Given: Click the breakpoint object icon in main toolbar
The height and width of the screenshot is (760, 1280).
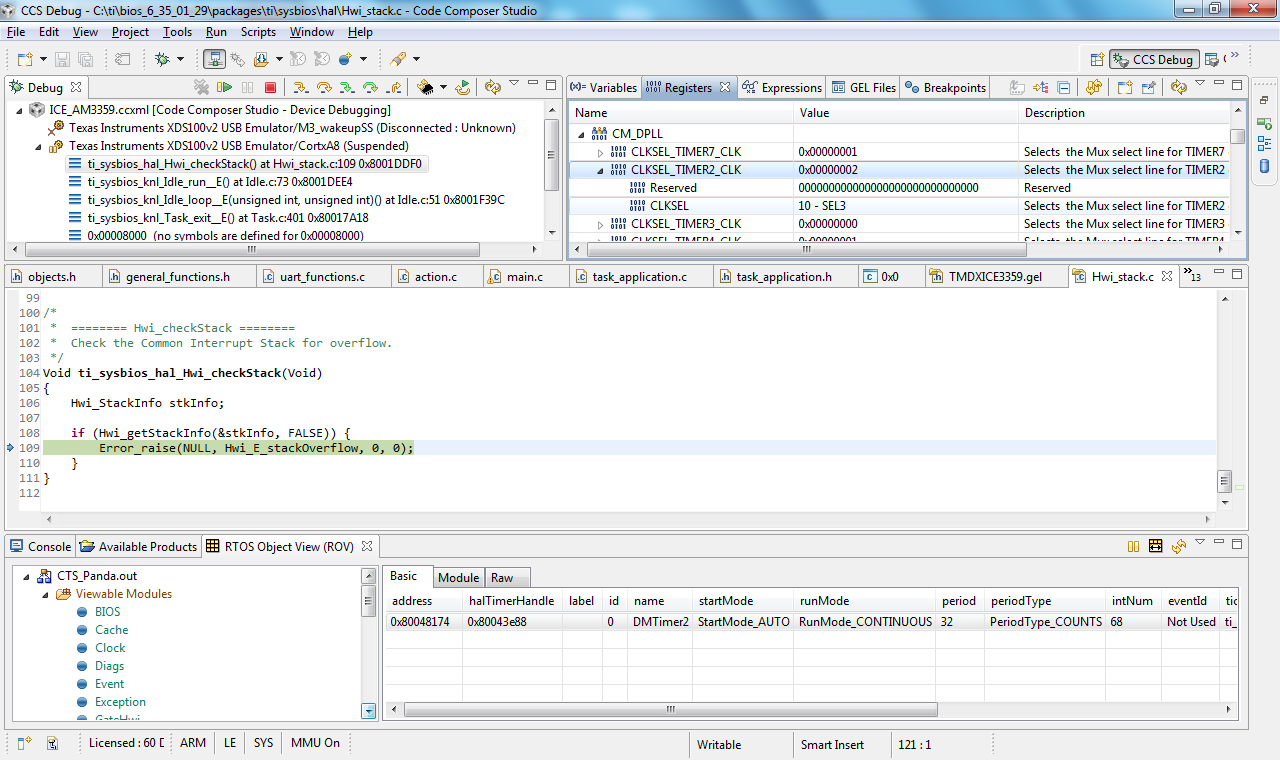Looking at the screenshot, I should 345,59.
